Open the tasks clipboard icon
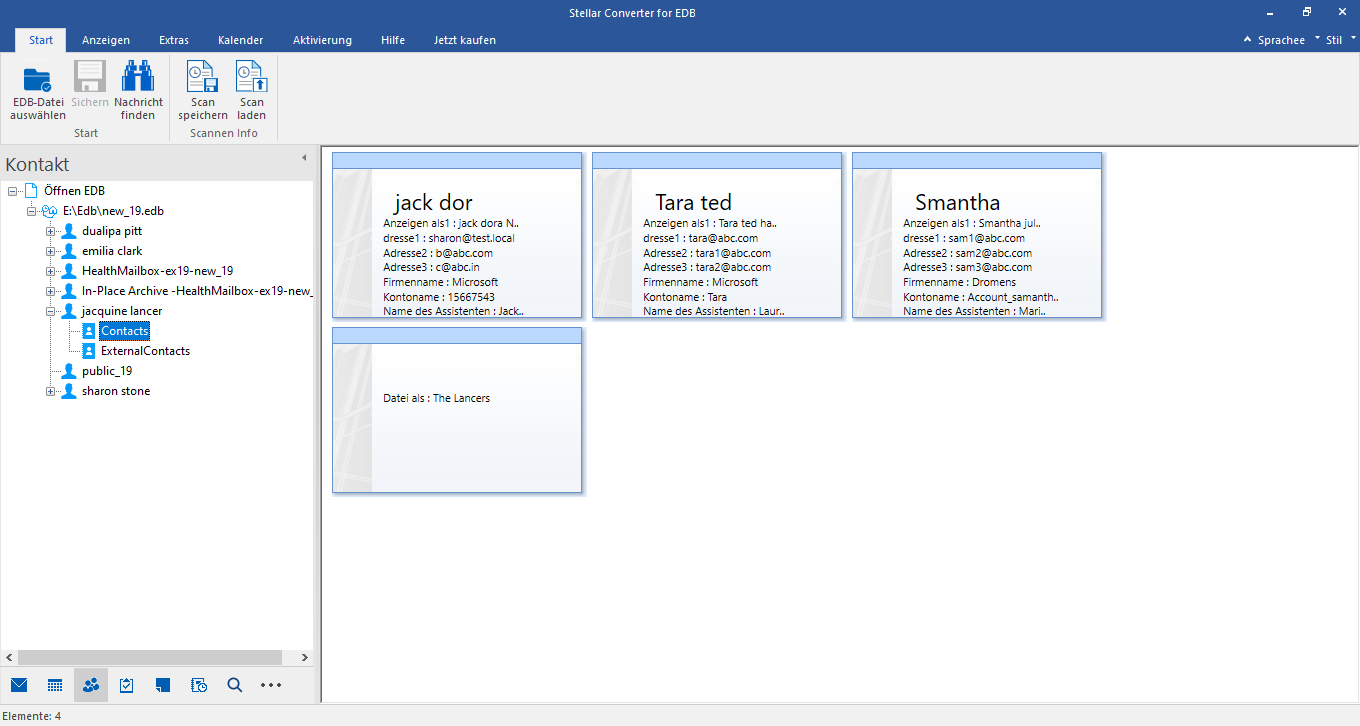The width and height of the screenshot is (1360, 726). pos(127,685)
